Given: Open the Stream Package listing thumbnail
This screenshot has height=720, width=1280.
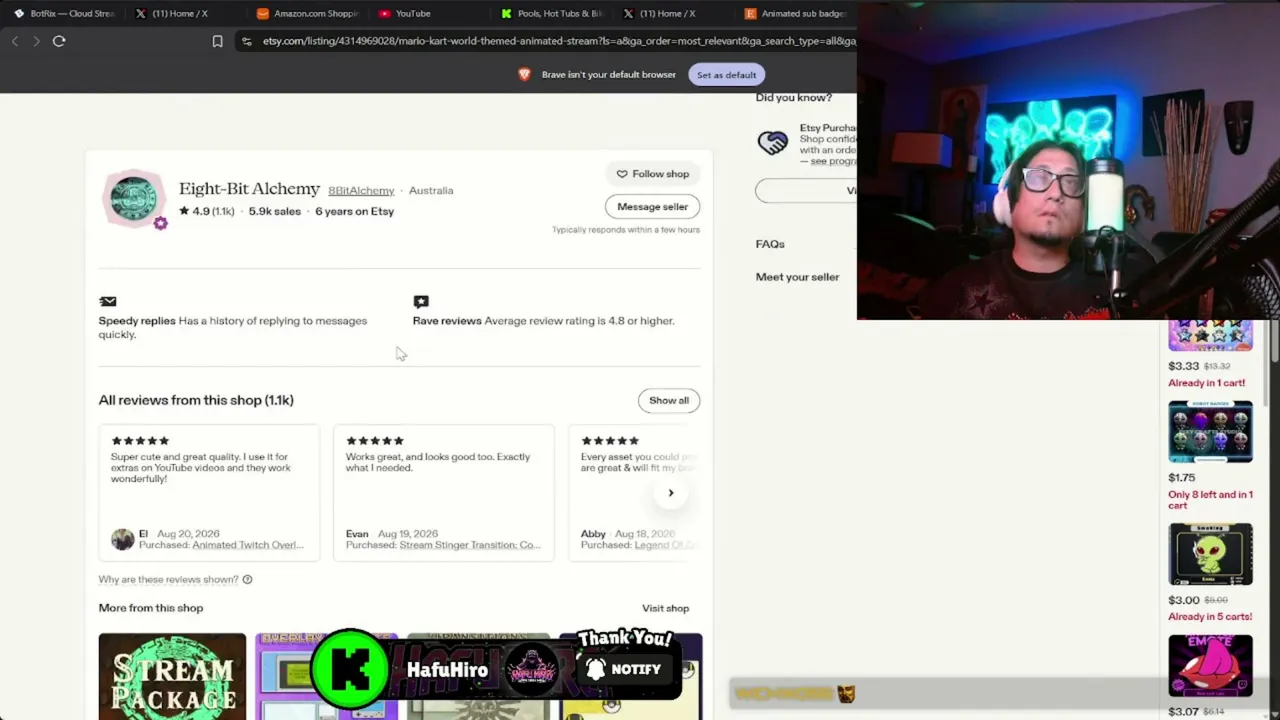Looking at the screenshot, I should [x=172, y=676].
